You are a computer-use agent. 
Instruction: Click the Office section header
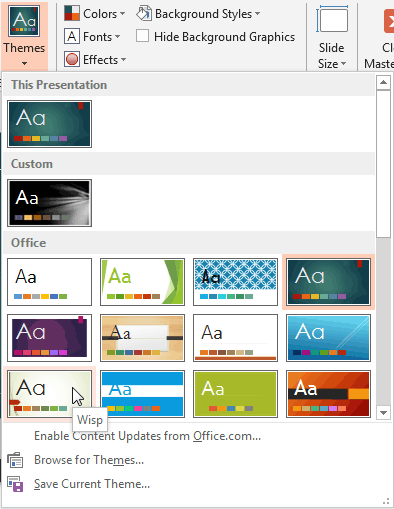189,243
